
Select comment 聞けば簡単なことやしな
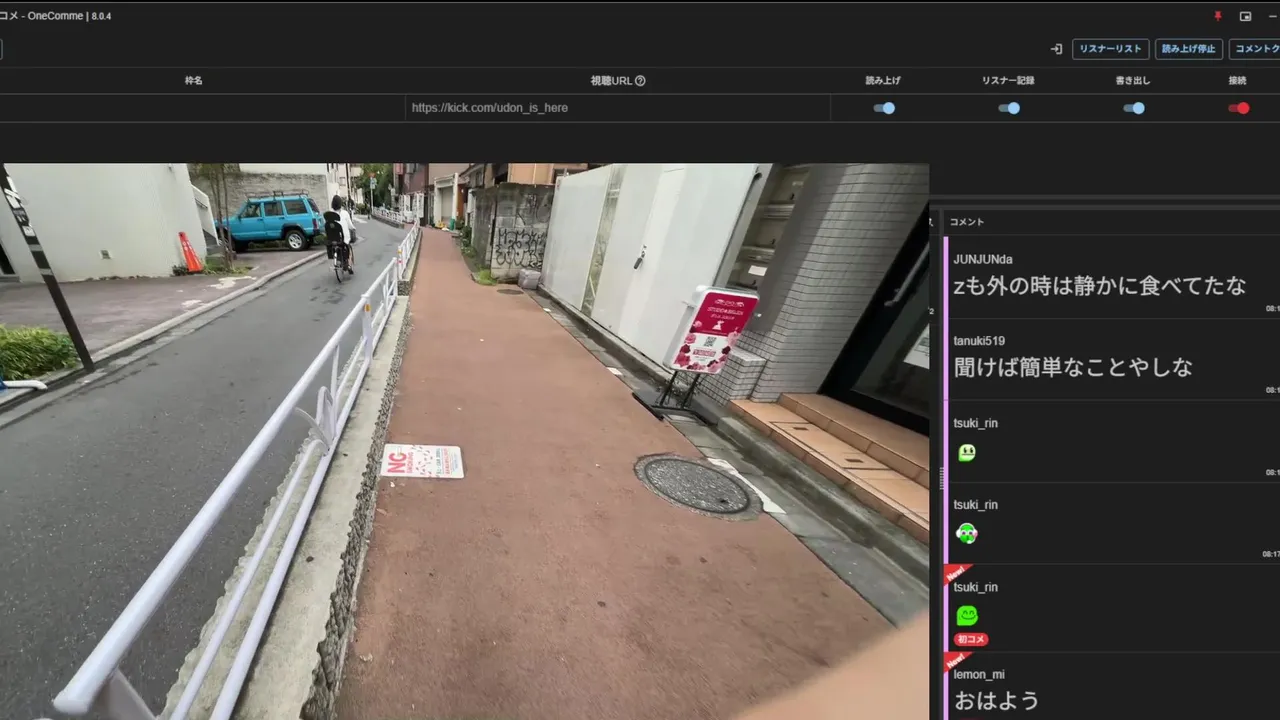tap(1073, 368)
